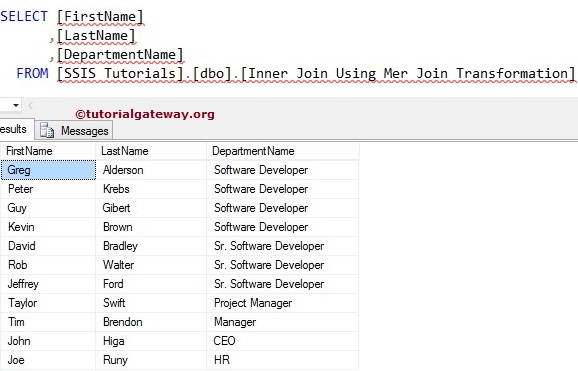Click the cell containing Ford
Viewport: 578px width, 371px height.
click(151, 284)
